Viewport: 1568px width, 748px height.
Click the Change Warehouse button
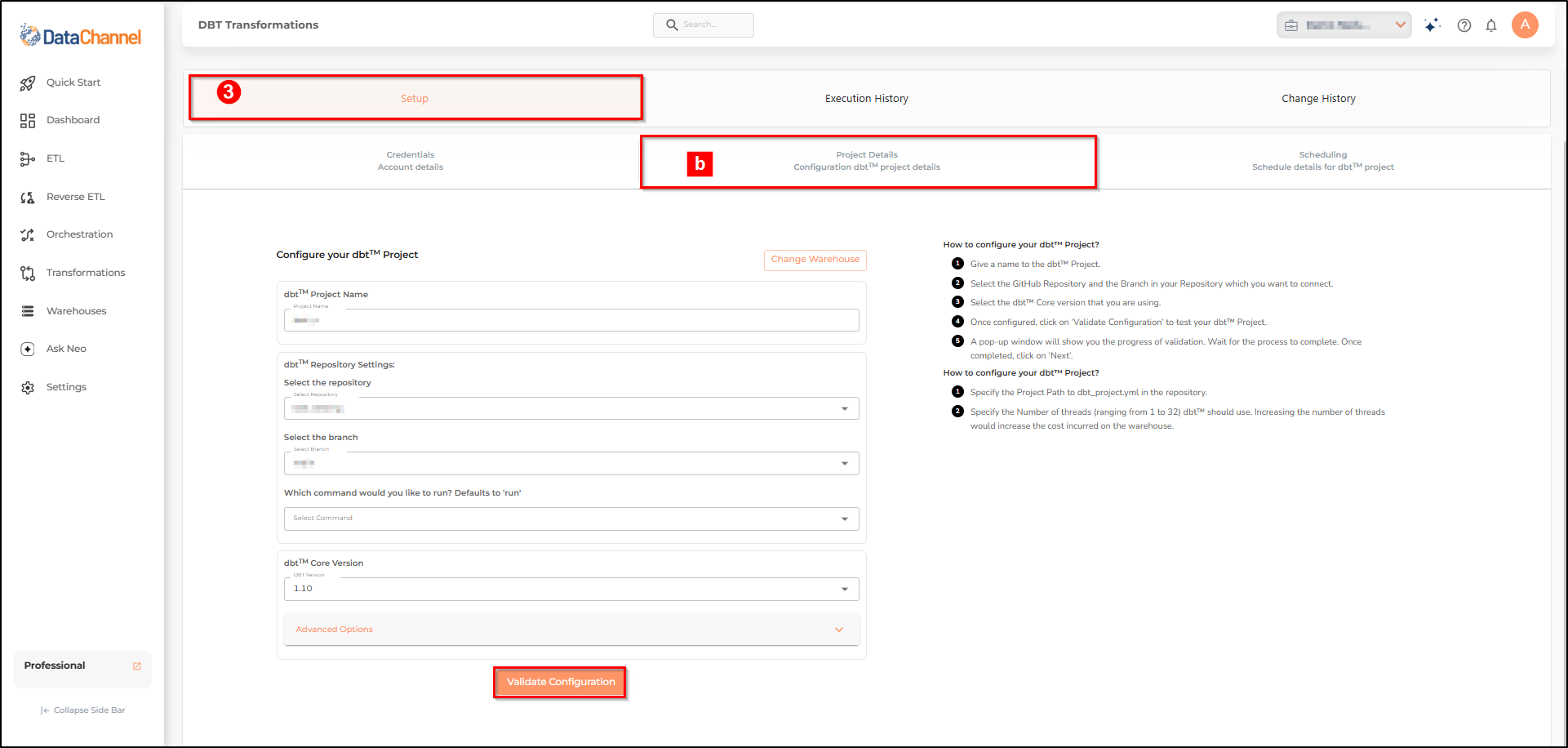click(815, 260)
